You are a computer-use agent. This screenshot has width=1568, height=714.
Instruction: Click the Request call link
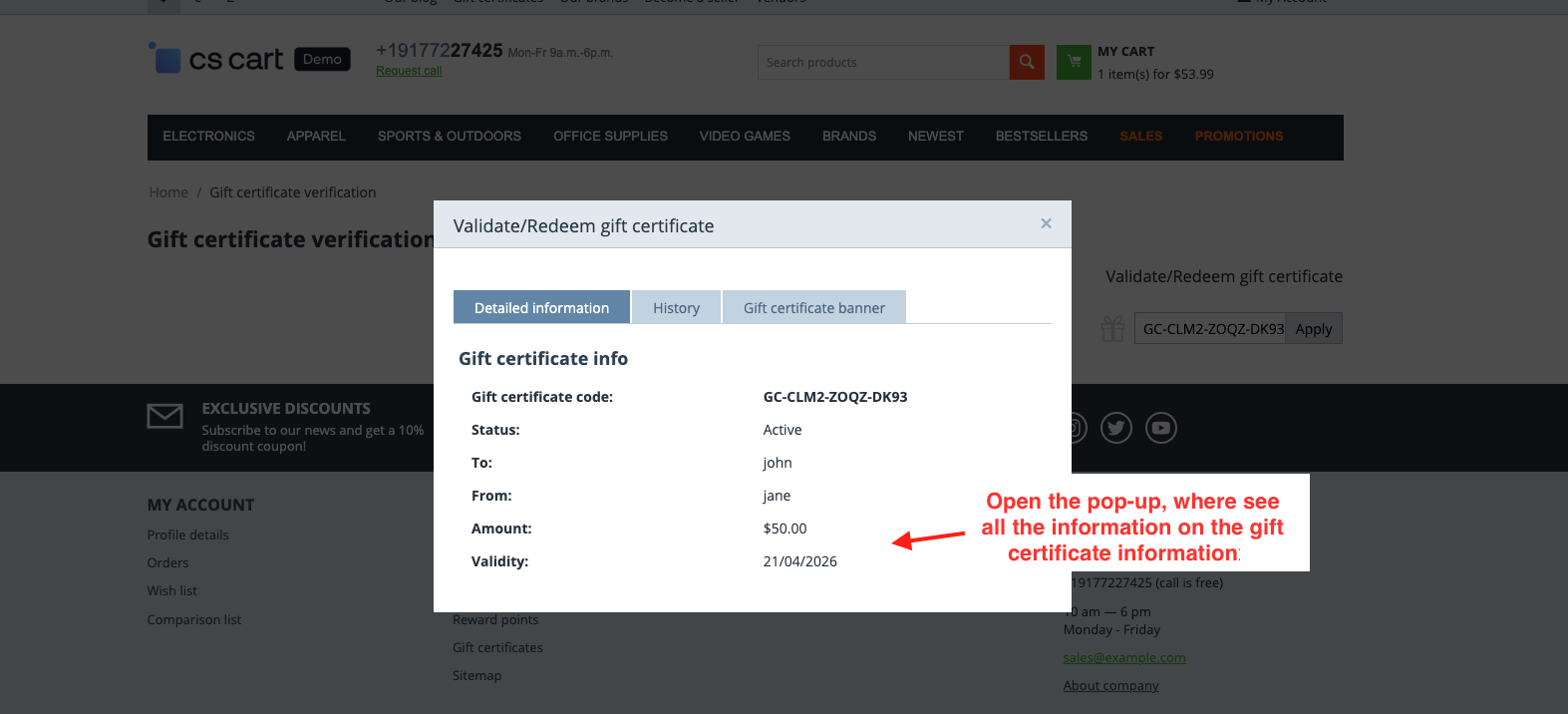click(409, 71)
